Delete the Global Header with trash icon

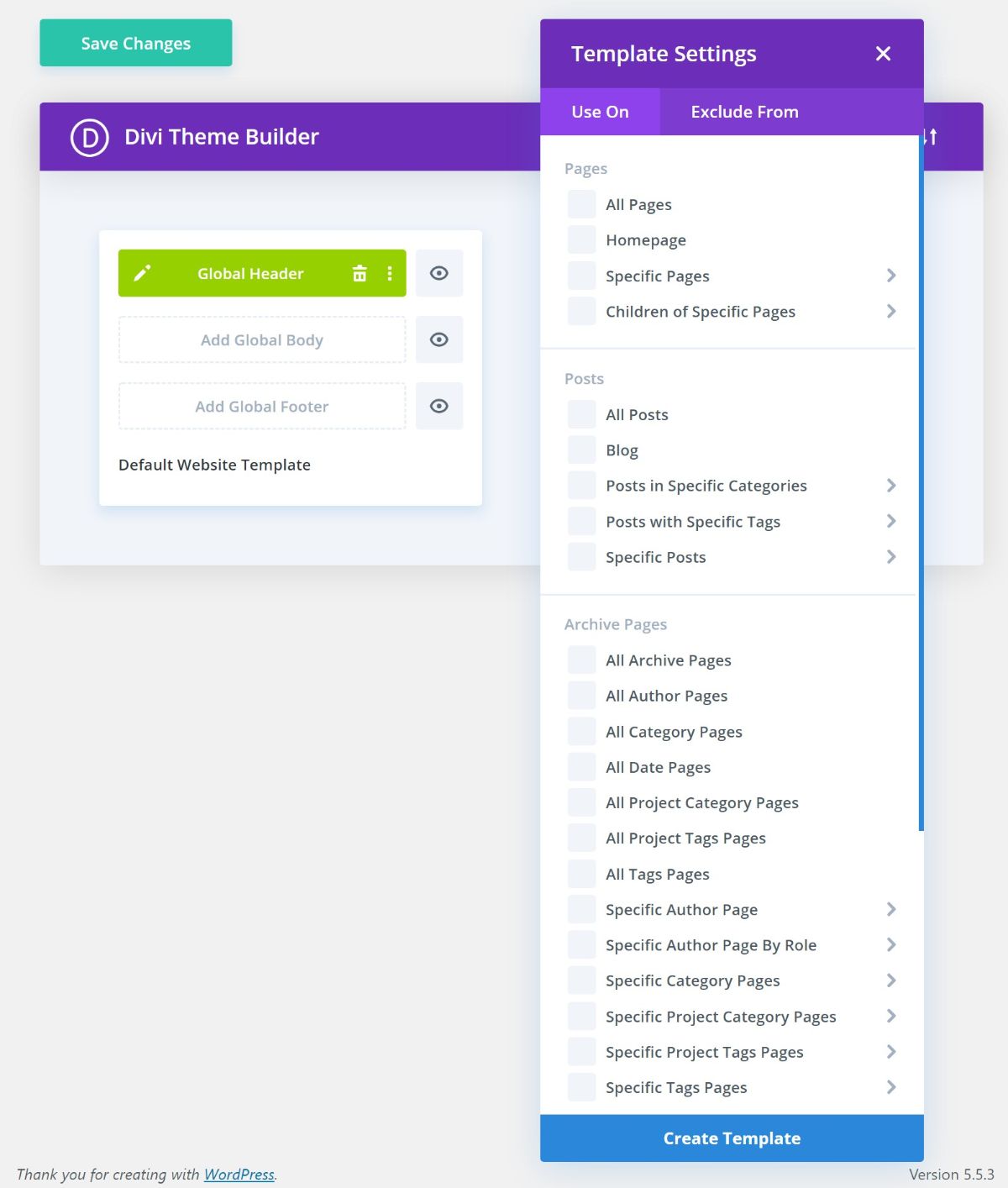(x=360, y=273)
